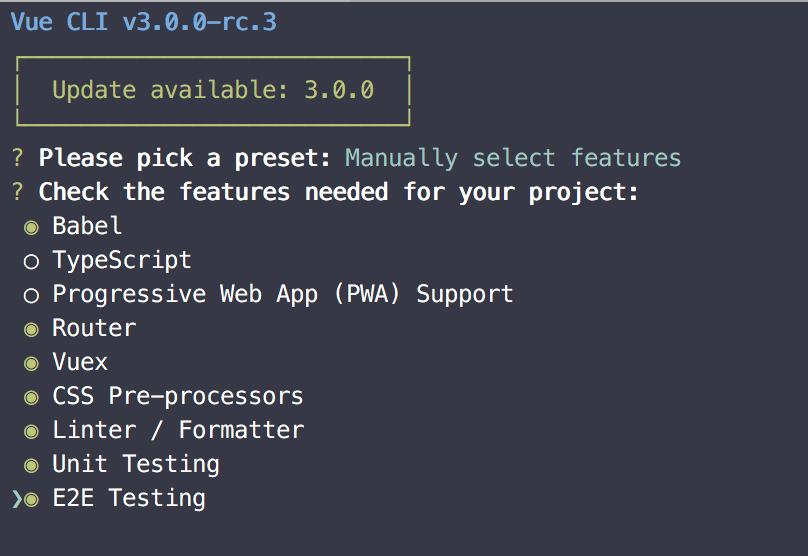This screenshot has width=808, height=556.
Task: Click the question mark before preset prompt
Action: tap(17, 158)
